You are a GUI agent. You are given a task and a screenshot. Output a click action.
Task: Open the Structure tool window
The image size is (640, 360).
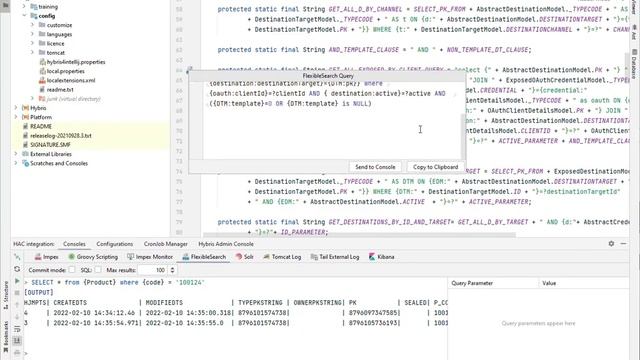pyautogui.click(x=6, y=294)
